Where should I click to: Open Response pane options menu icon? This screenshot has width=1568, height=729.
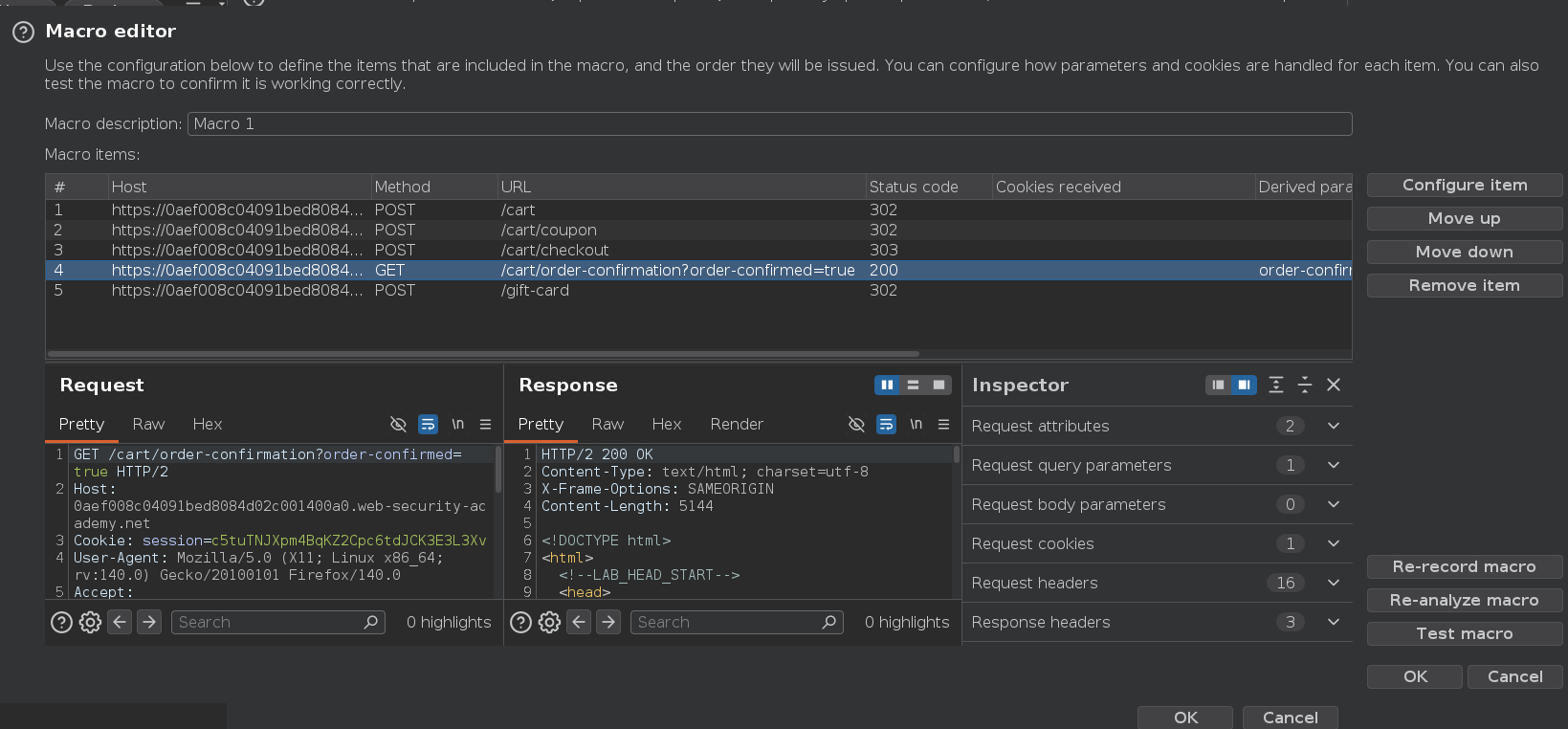click(943, 424)
